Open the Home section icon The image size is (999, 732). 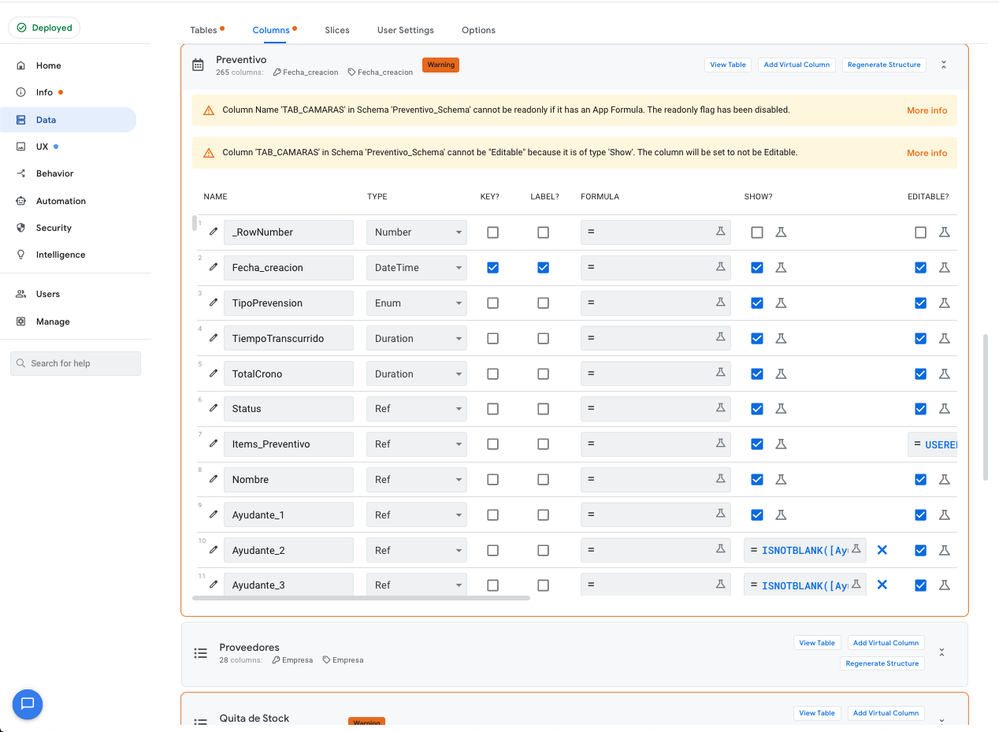coord(21,66)
